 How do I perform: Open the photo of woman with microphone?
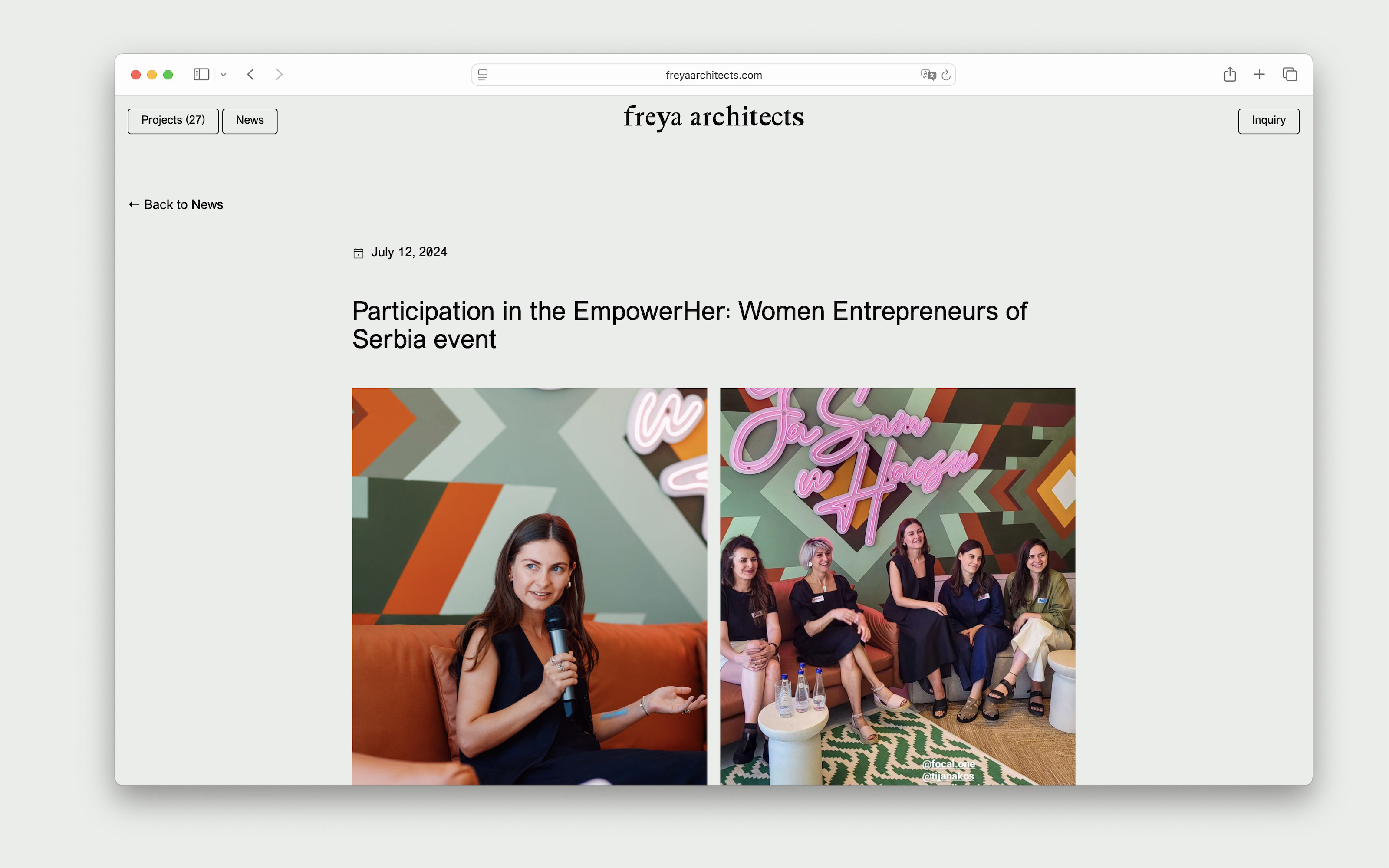[529, 585]
